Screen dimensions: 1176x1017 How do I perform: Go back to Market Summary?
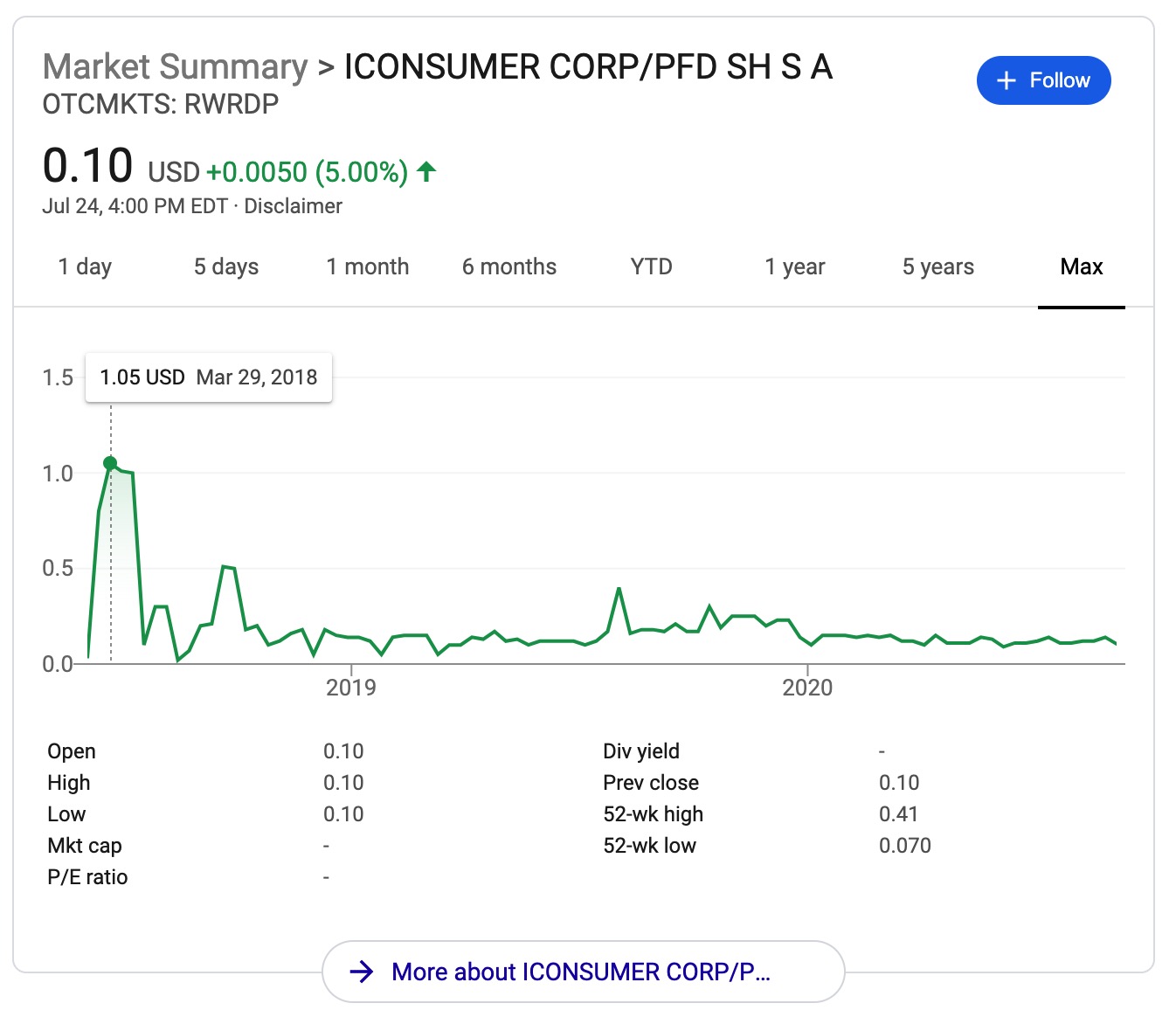point(174,66)
